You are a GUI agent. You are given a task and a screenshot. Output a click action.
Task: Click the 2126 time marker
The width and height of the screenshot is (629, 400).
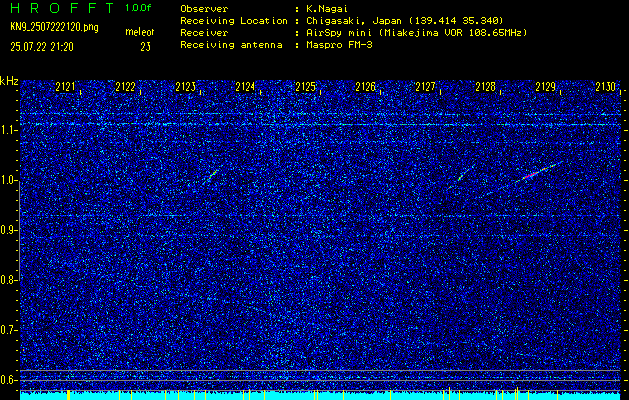365,87
